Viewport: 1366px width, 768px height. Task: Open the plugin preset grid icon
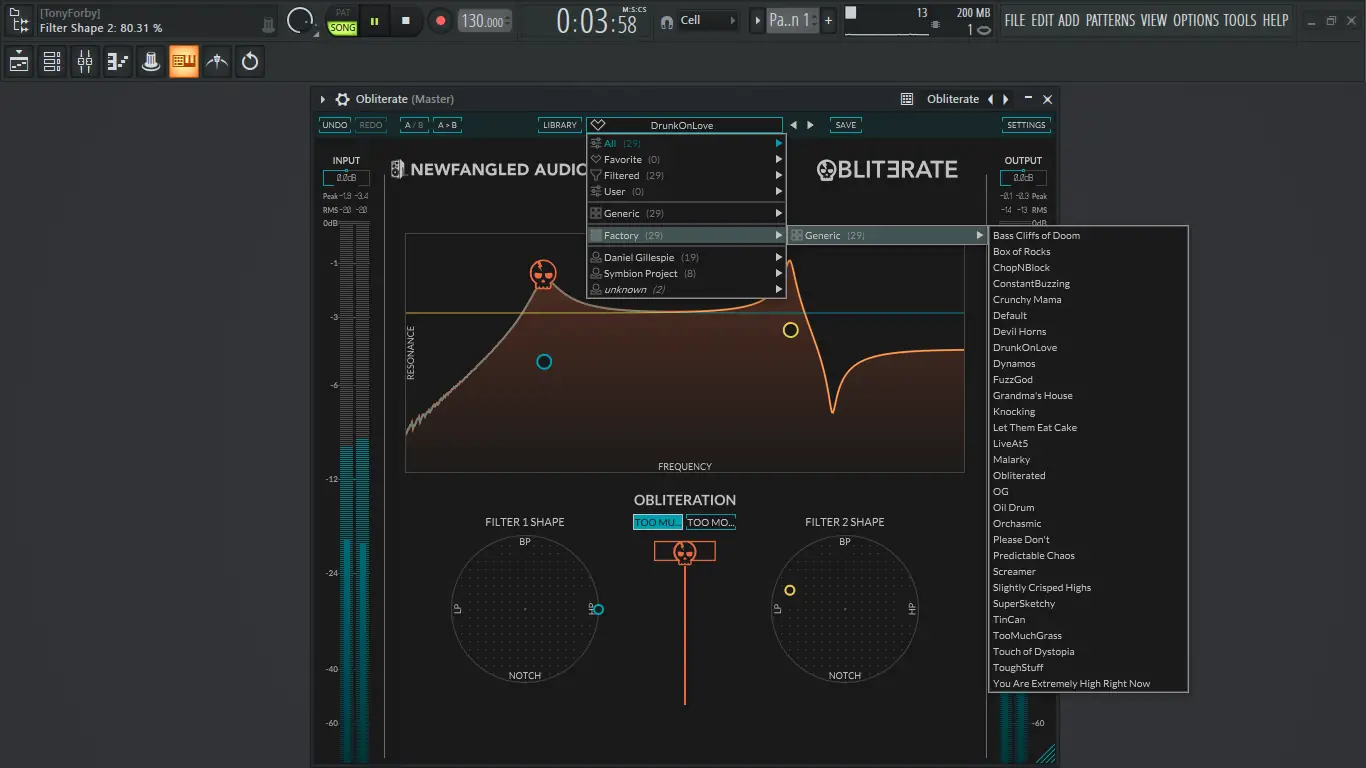pyautogui.click(x=907, y=99)
